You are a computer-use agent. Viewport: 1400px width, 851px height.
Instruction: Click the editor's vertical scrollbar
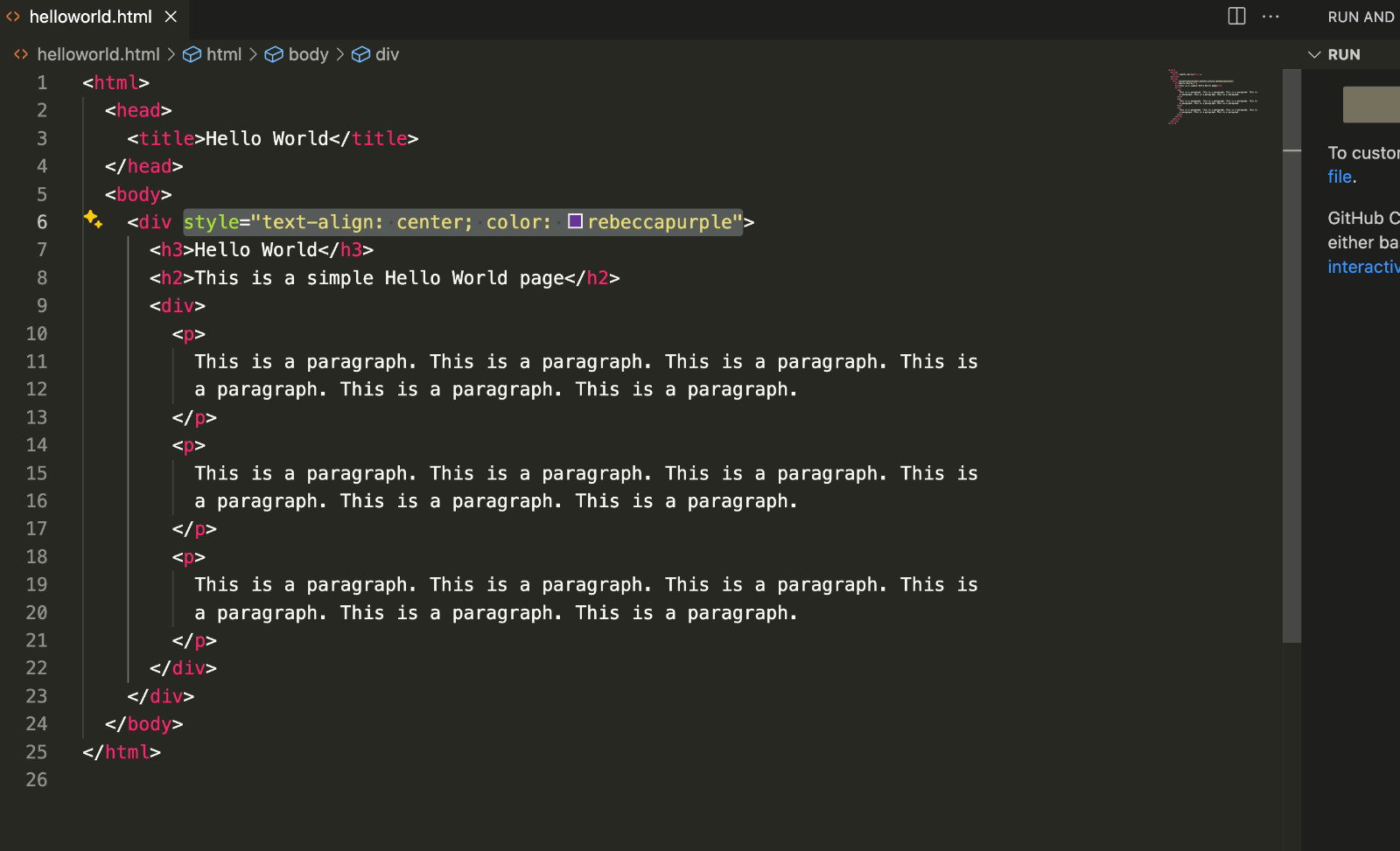coord(1291,350)
